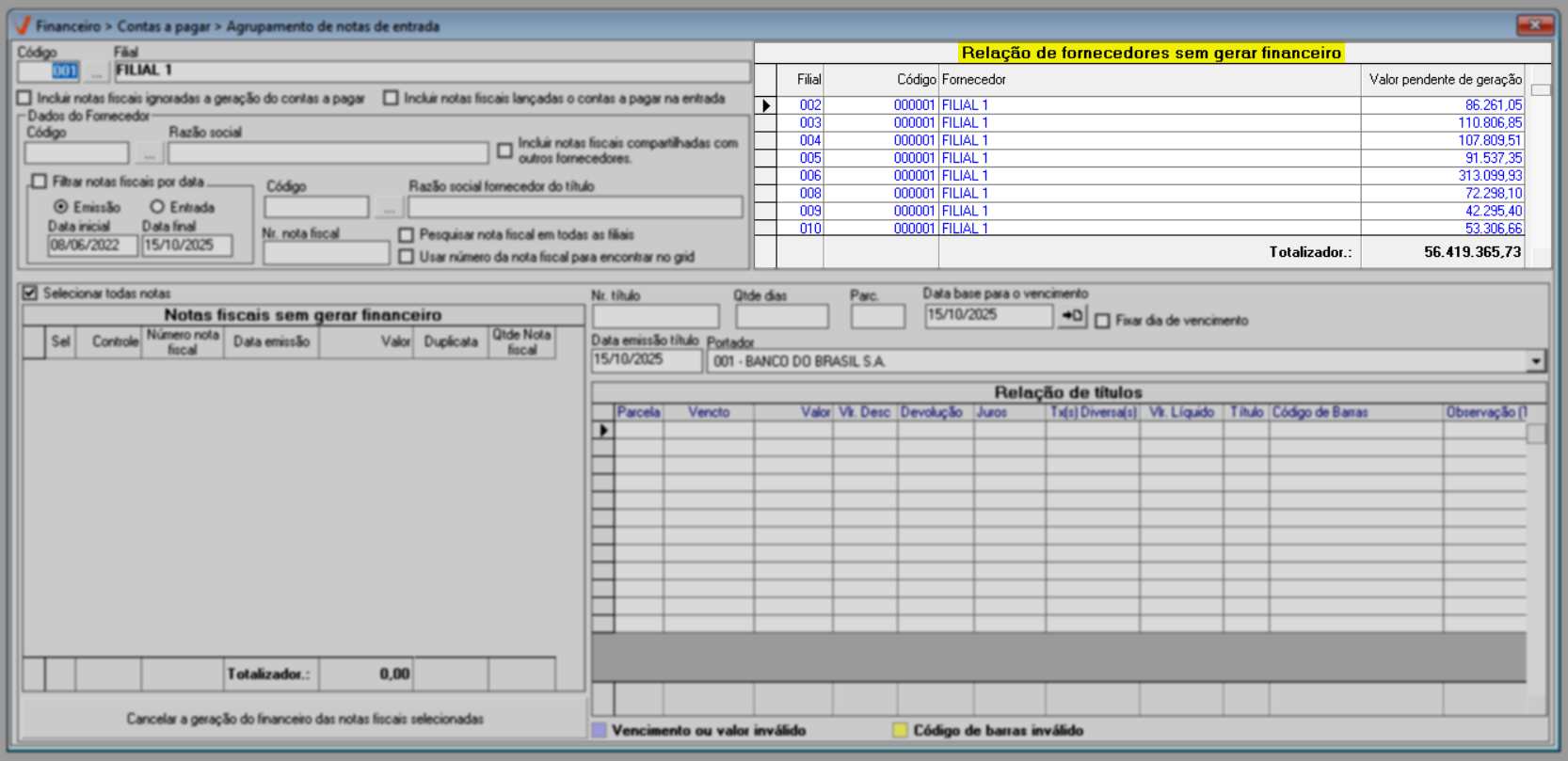Image resolution: width=1568 pixels, height=761 pixels.
Task: Sort by the 'Data emissão' column header
Action: point(271,342)
